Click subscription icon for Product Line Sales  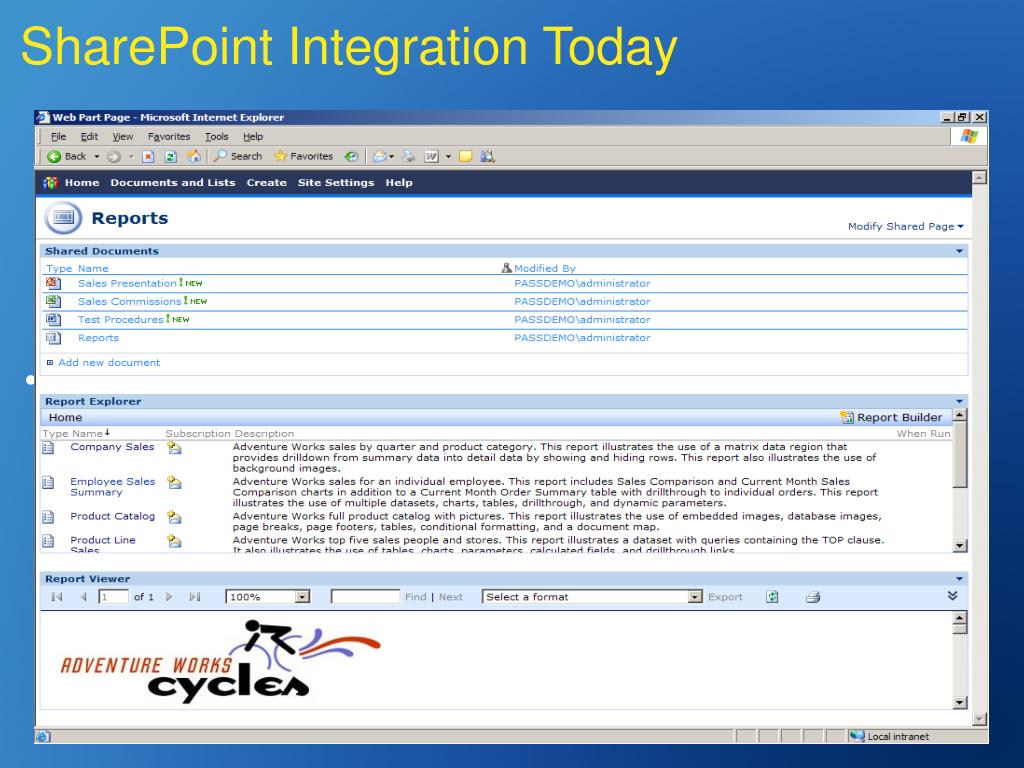click(174, 541)
